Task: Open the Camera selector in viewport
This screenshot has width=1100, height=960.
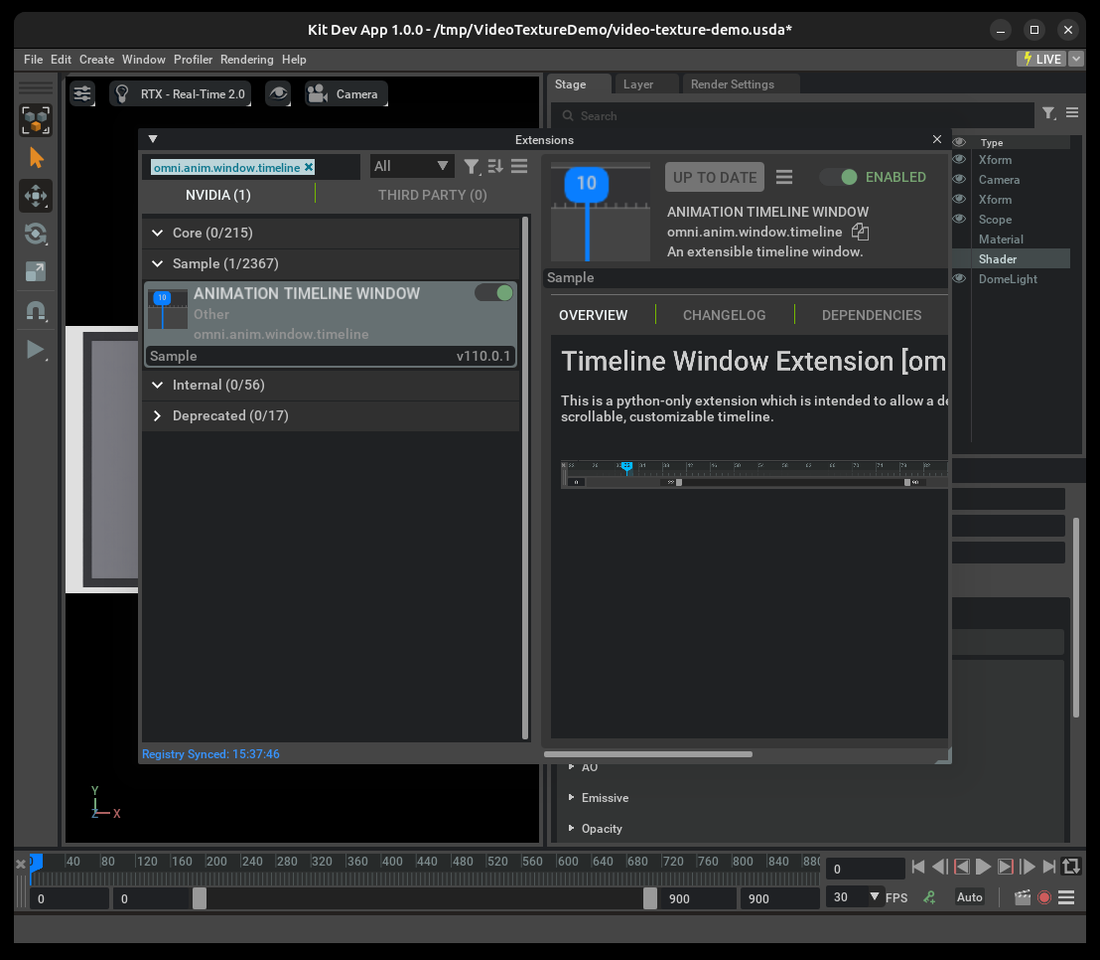Action: coord(347,93)
